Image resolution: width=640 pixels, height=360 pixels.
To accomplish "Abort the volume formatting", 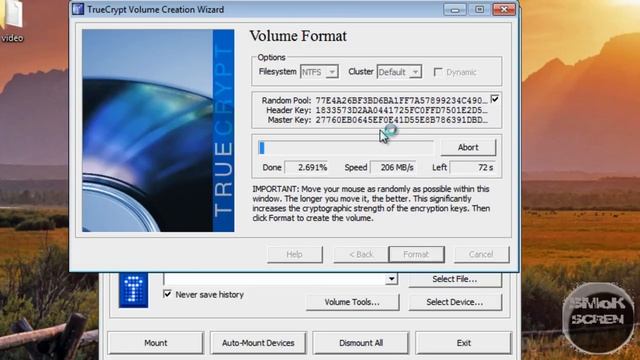I will (x=468, y=147).
